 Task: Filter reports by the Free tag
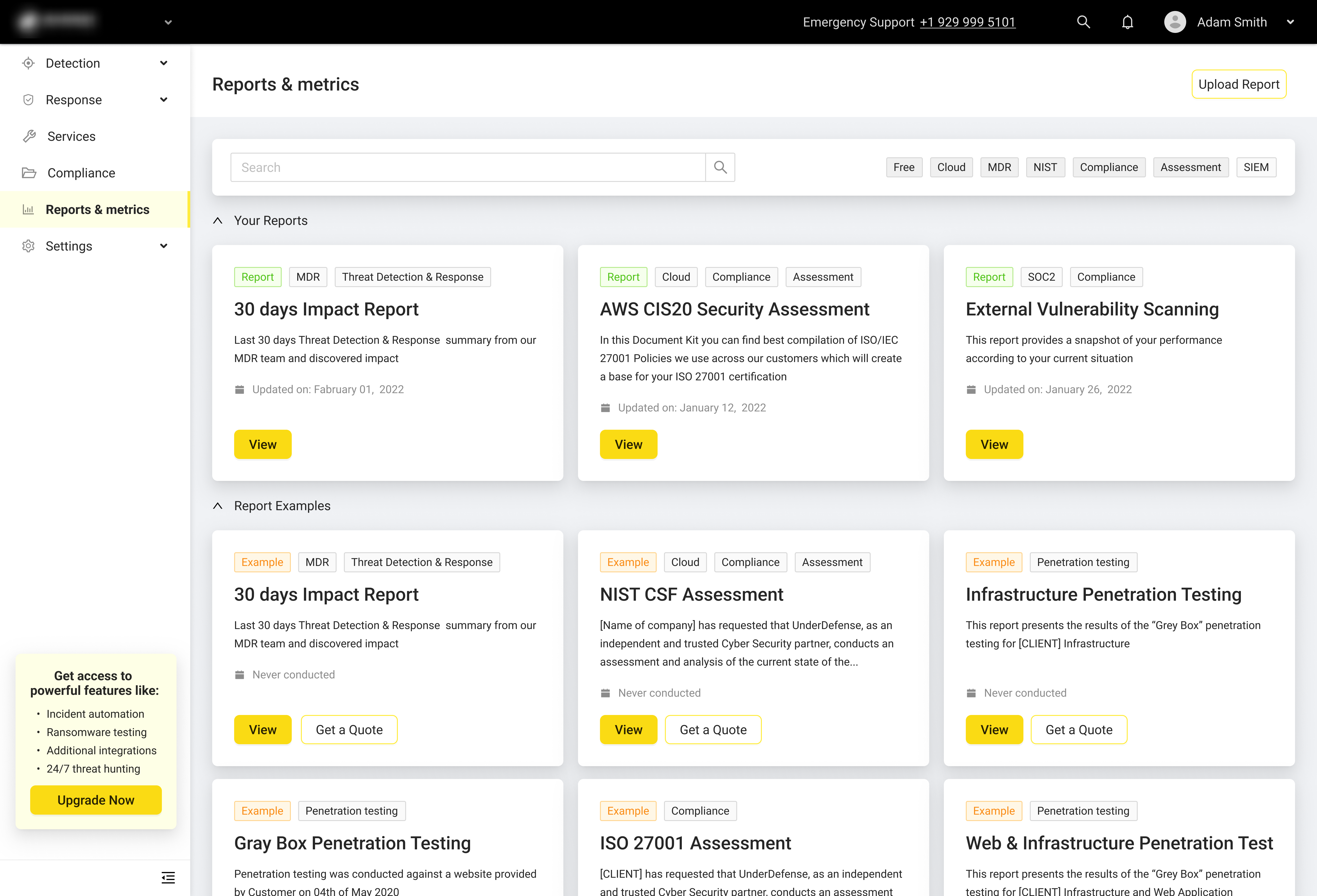(904, 167)
